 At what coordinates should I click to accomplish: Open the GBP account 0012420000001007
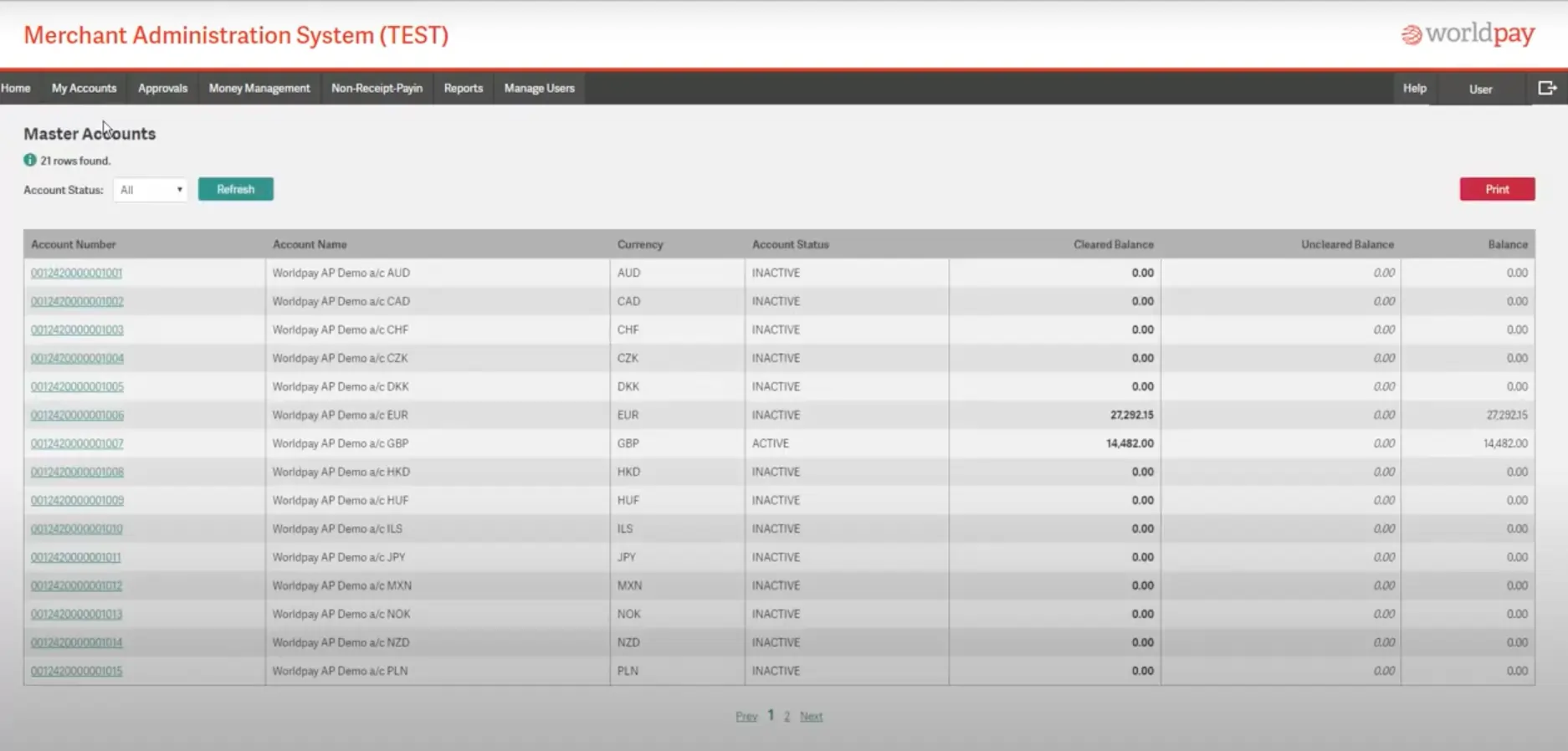pos(77,443)
